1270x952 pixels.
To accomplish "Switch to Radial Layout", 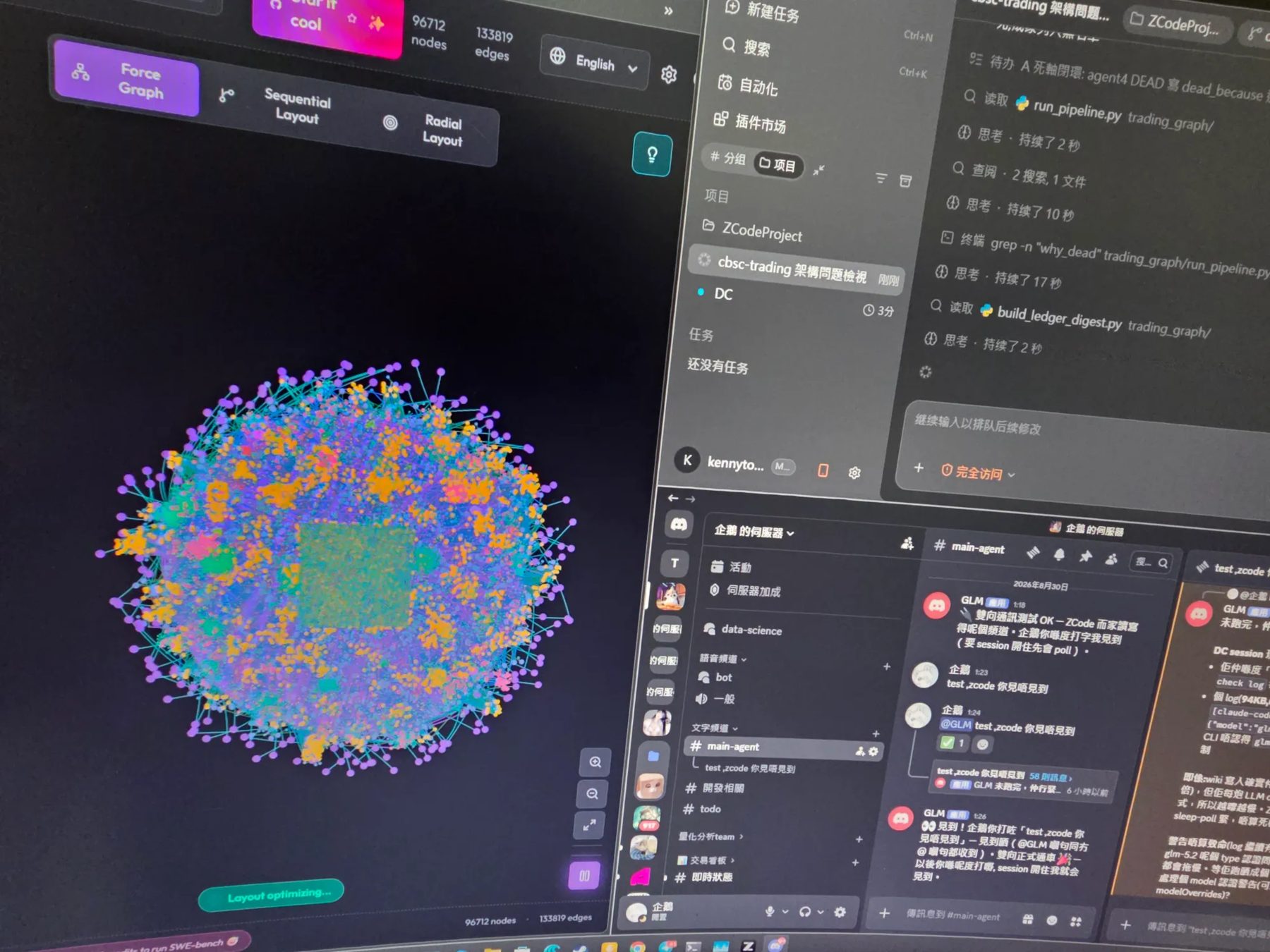I will tap(423, 129).
